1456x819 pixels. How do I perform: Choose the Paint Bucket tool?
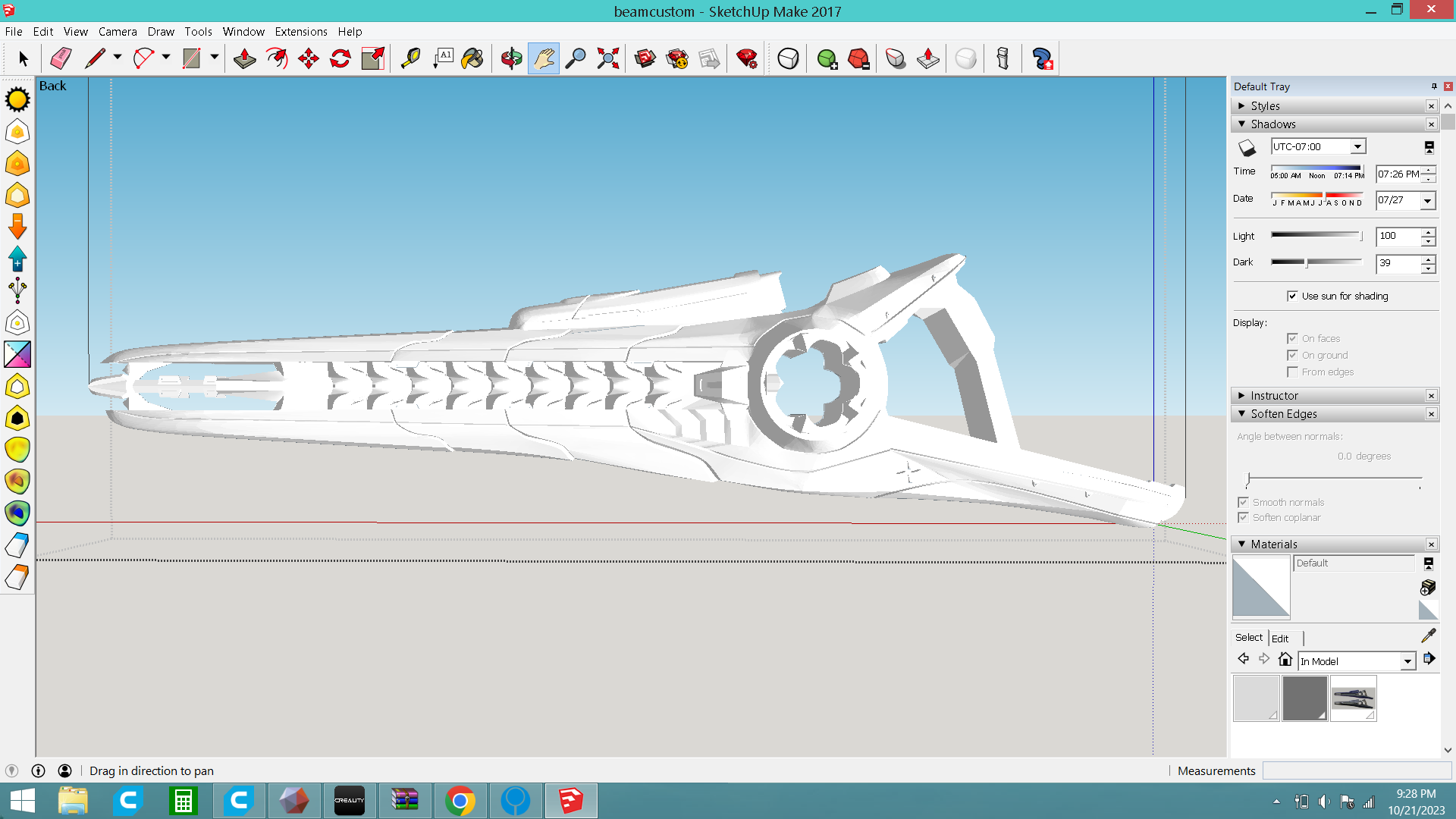tap(472, 58)
